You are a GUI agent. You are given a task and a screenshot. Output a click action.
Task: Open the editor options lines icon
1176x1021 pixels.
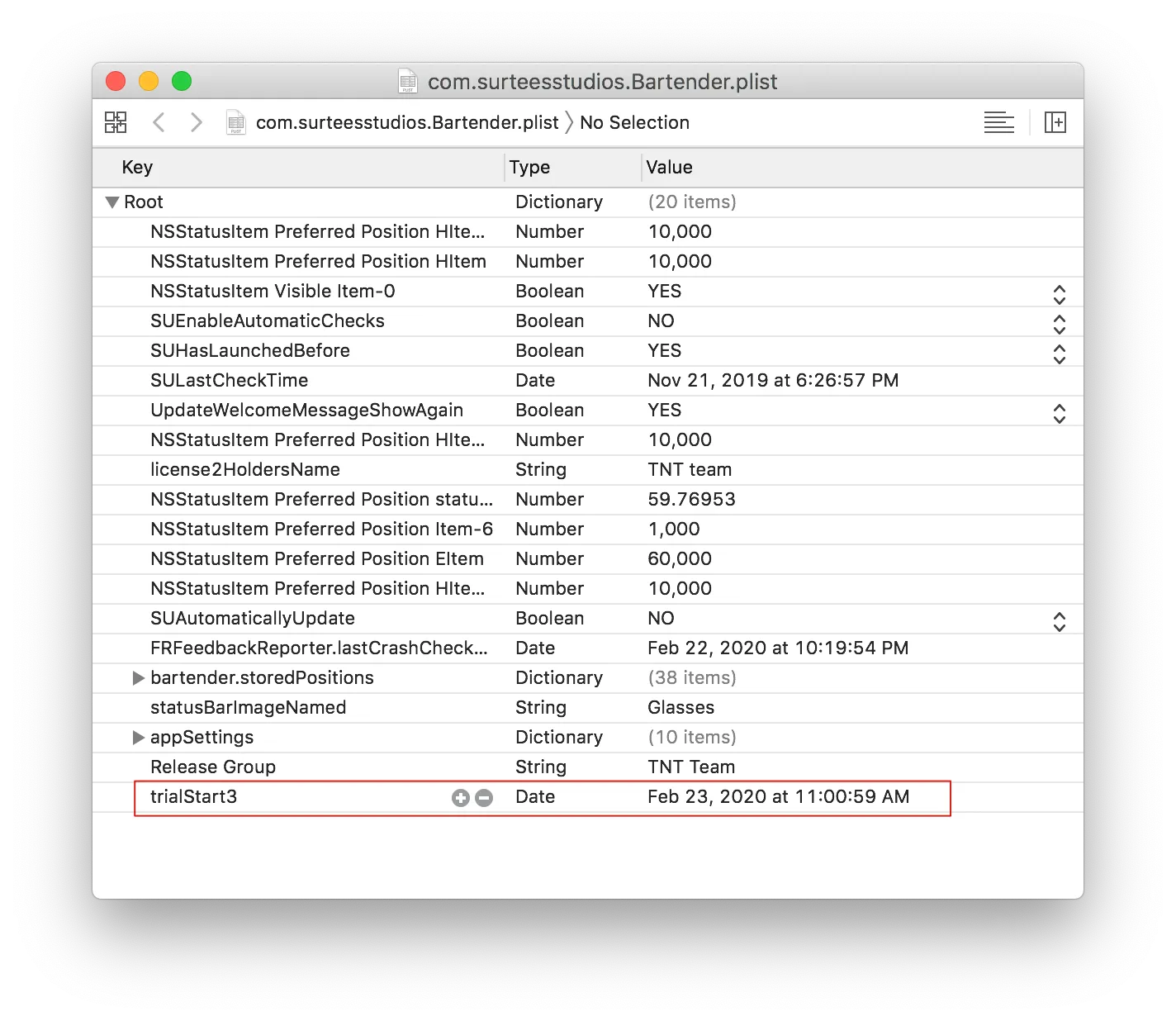999,122
